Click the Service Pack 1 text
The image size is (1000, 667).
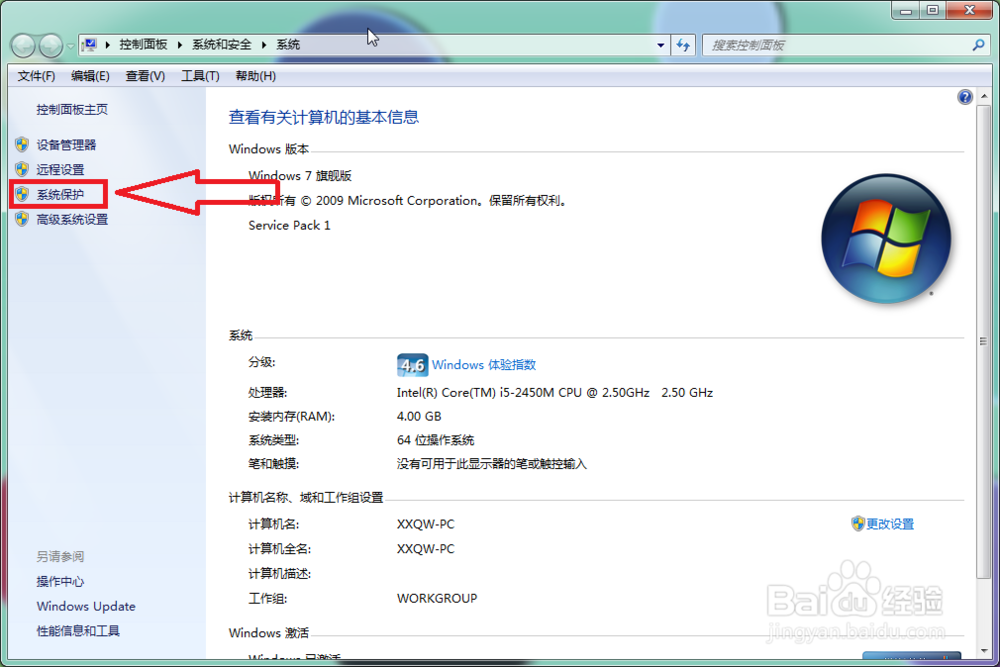(290, 225)
